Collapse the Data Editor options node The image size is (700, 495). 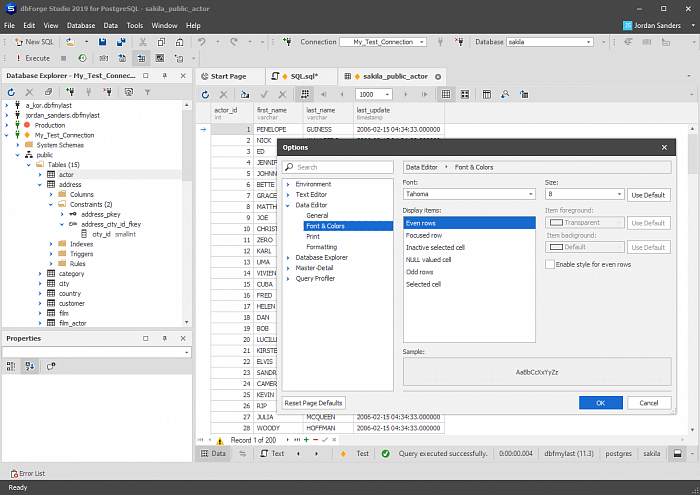288,205
